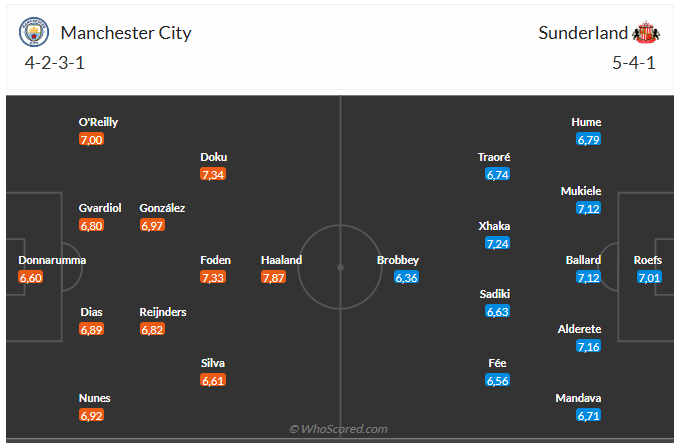The height and width of the screenshot is (443, 675).
Task: Open the Sunderland team name link
Action: pos(583,33)
